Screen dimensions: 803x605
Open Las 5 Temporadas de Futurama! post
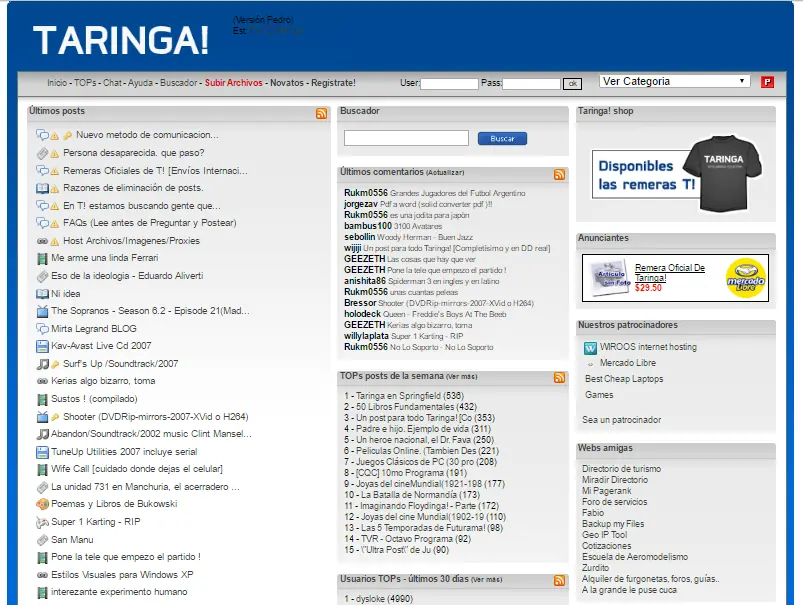coord(424,528)
